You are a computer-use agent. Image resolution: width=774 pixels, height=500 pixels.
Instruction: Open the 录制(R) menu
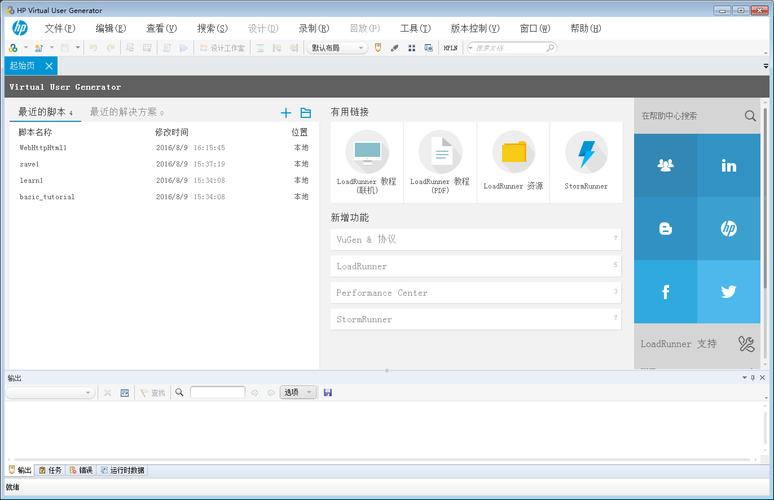[314, 28]
